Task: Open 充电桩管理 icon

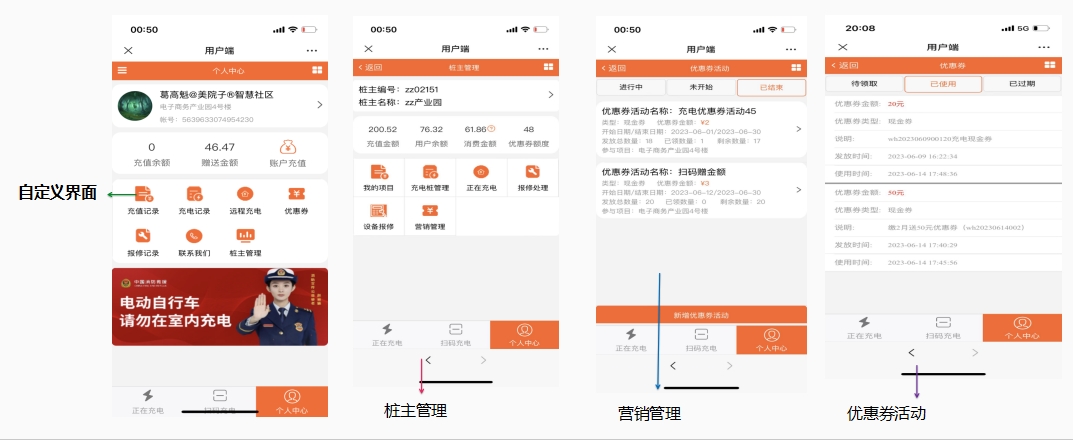Action: tap(430, 172)
